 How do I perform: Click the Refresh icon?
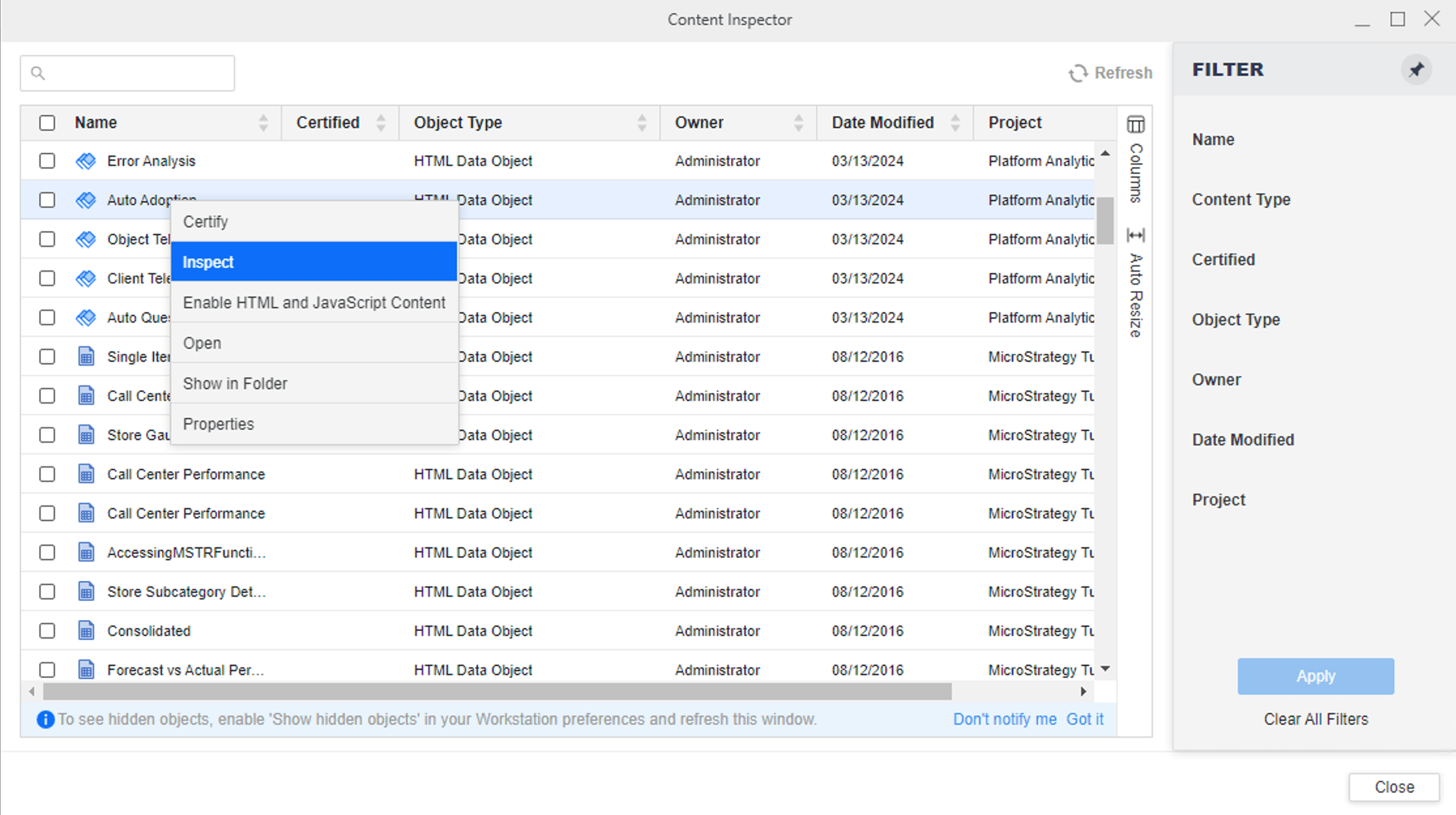(x=1078, y=73)
